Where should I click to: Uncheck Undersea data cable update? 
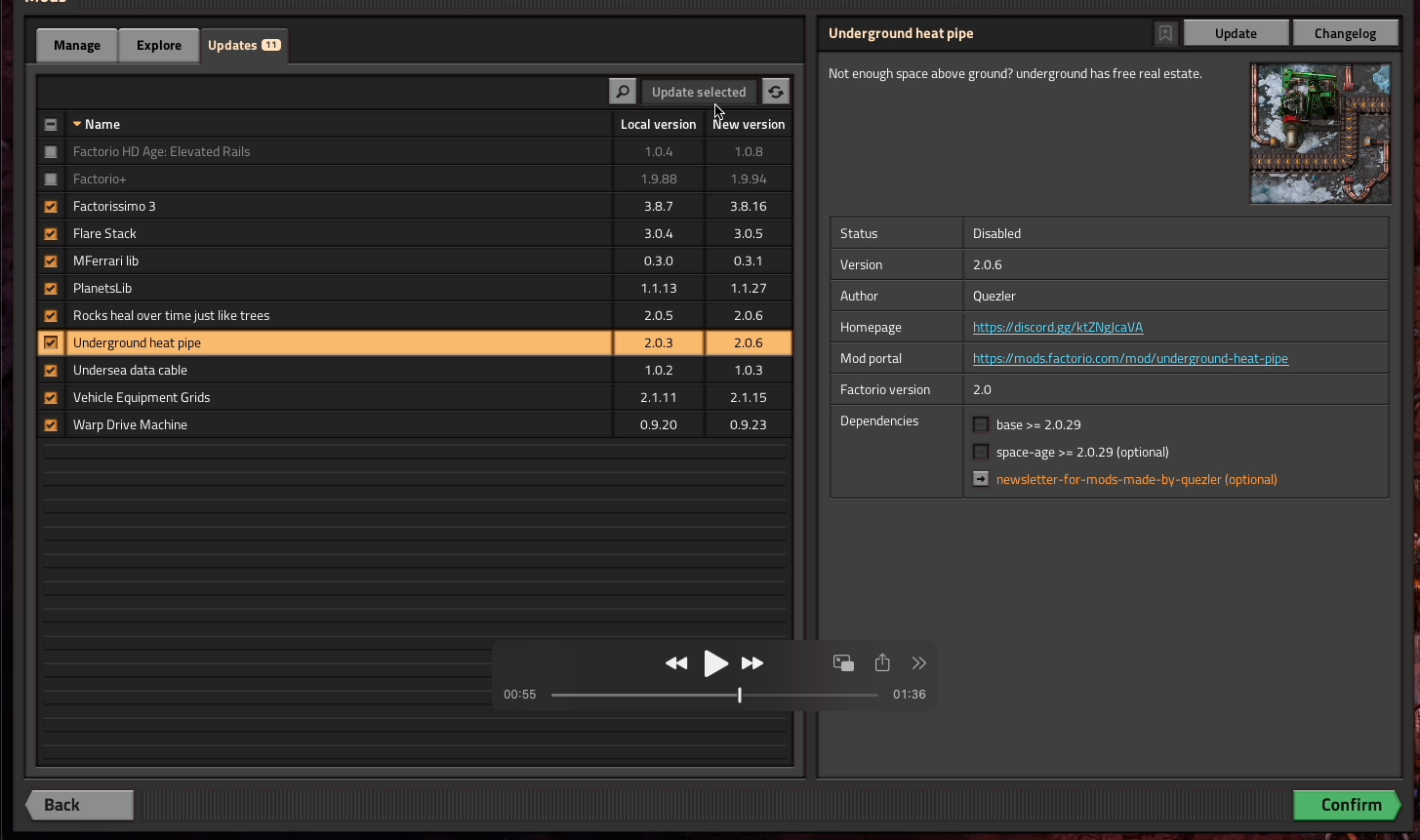click(51, 370)
